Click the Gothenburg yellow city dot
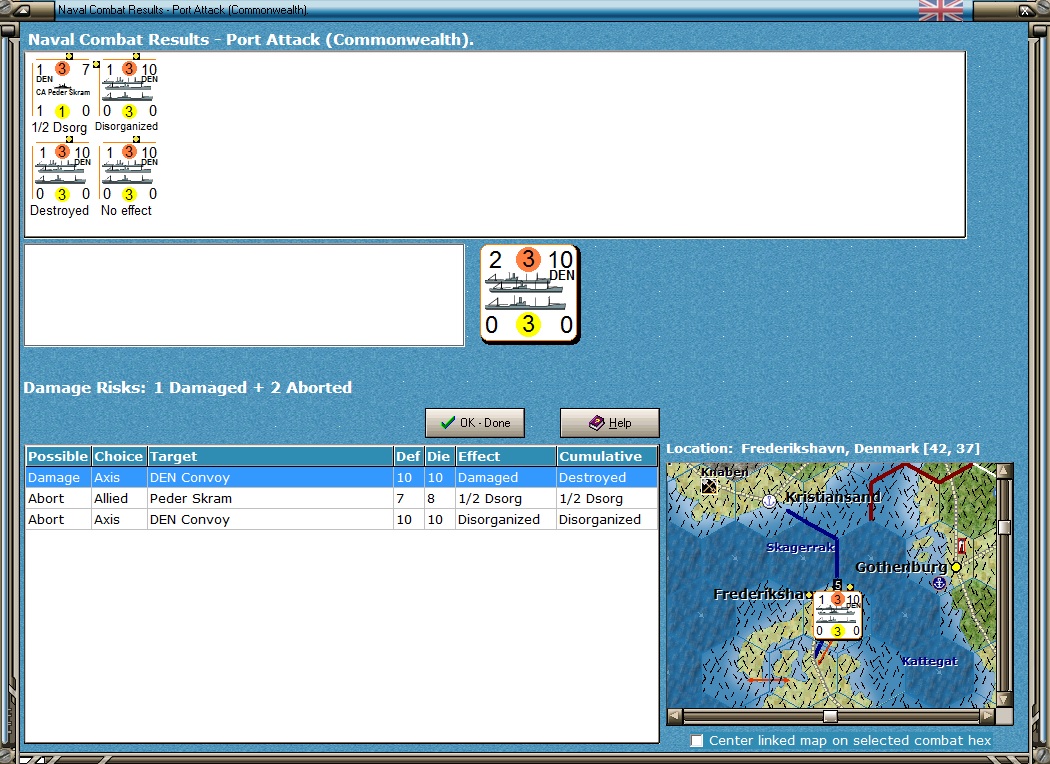The height and width of the screenshot is (764, 1050). 956,567
